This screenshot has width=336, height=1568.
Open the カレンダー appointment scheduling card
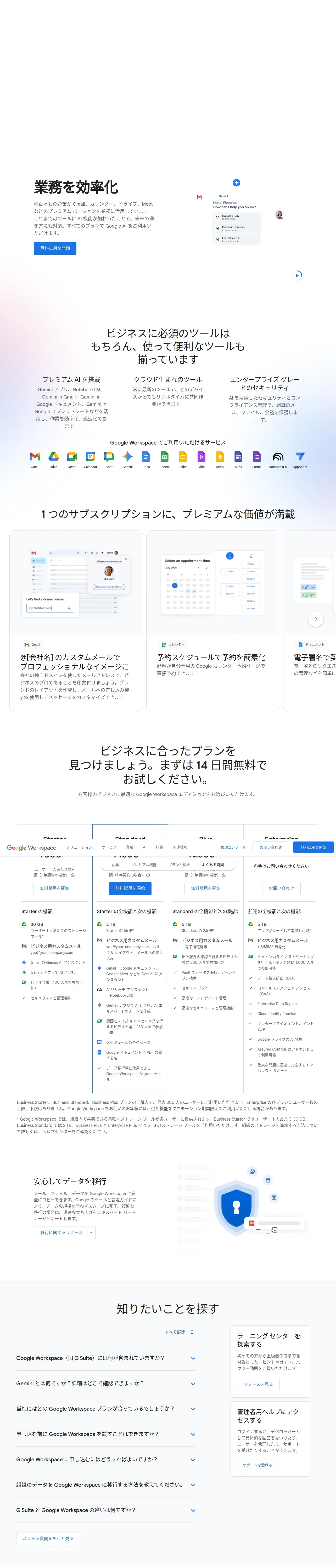coord(213,621)
